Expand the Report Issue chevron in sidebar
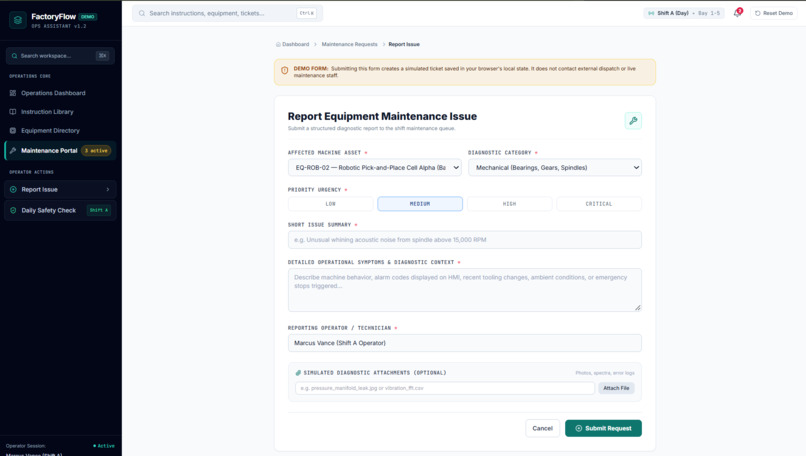Viewport: 806px width, 456px height. click(107, 189)
